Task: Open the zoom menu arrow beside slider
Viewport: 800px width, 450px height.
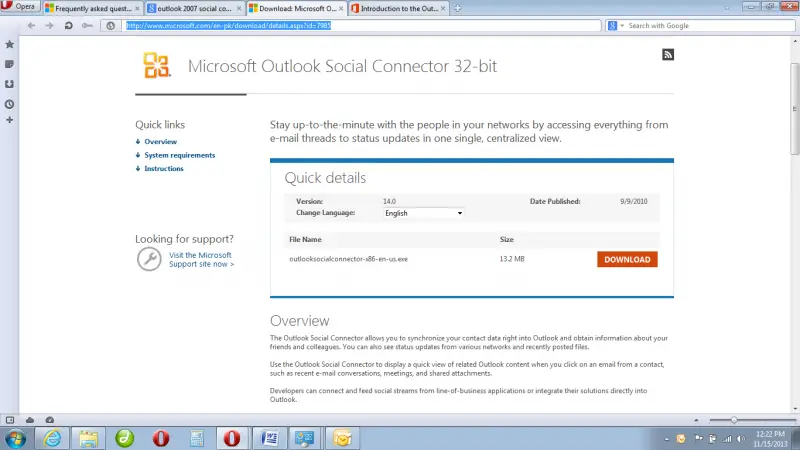Action: pos(696,420)
